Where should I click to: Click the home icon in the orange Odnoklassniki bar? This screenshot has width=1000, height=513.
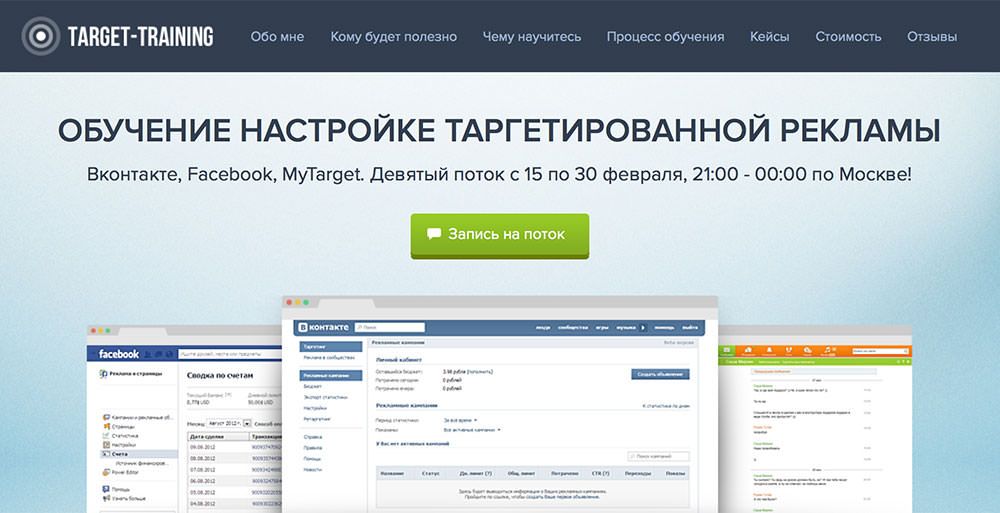coord(748,350)
